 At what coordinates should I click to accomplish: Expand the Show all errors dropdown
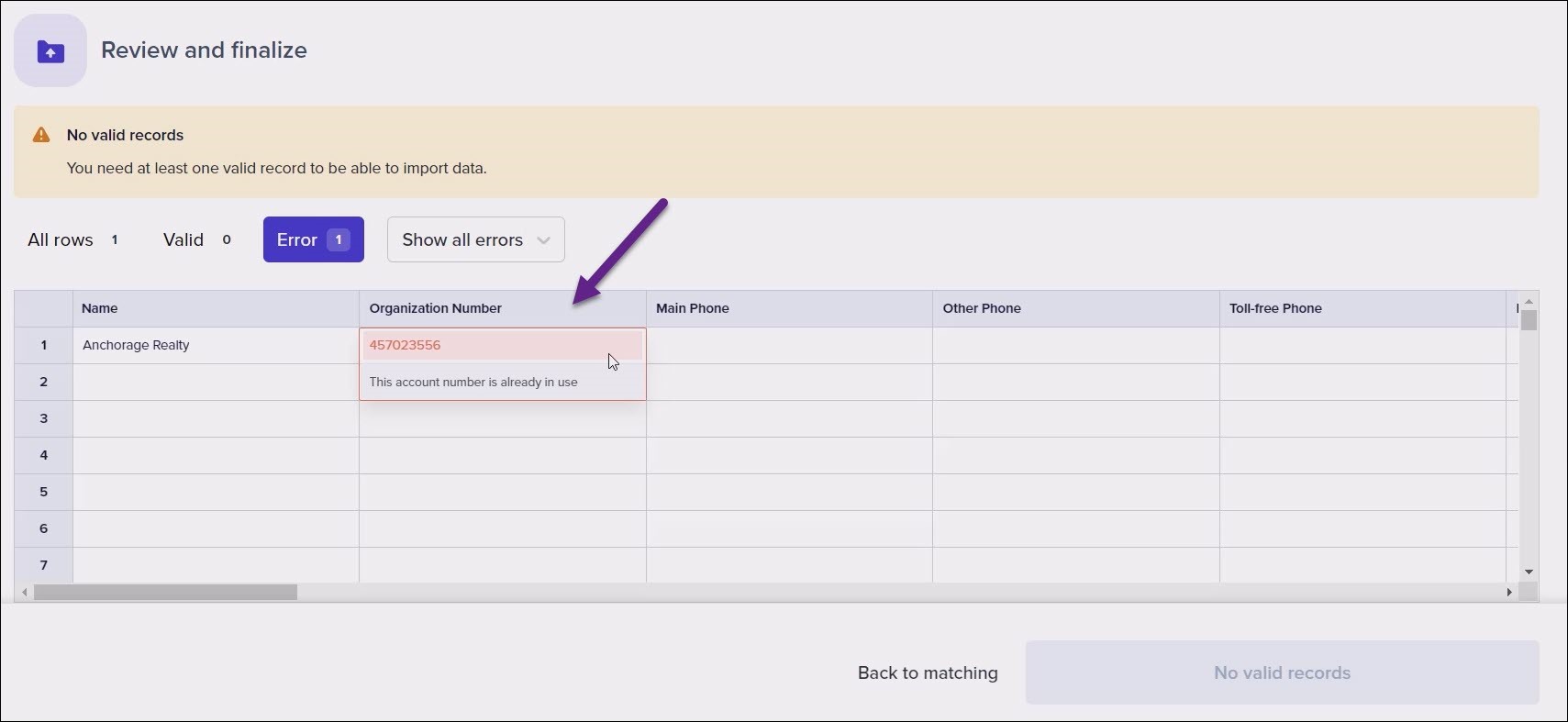click(x=475, y=239)
